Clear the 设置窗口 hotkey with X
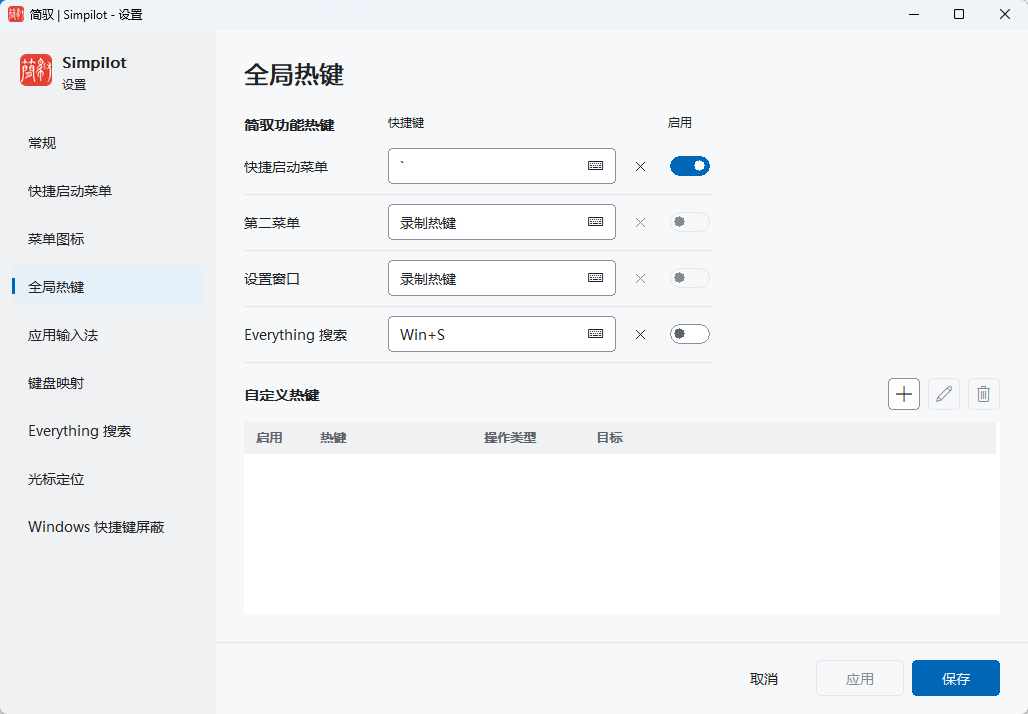The height and width of the screenshot is (714, 1028). [x=641, y=279]
